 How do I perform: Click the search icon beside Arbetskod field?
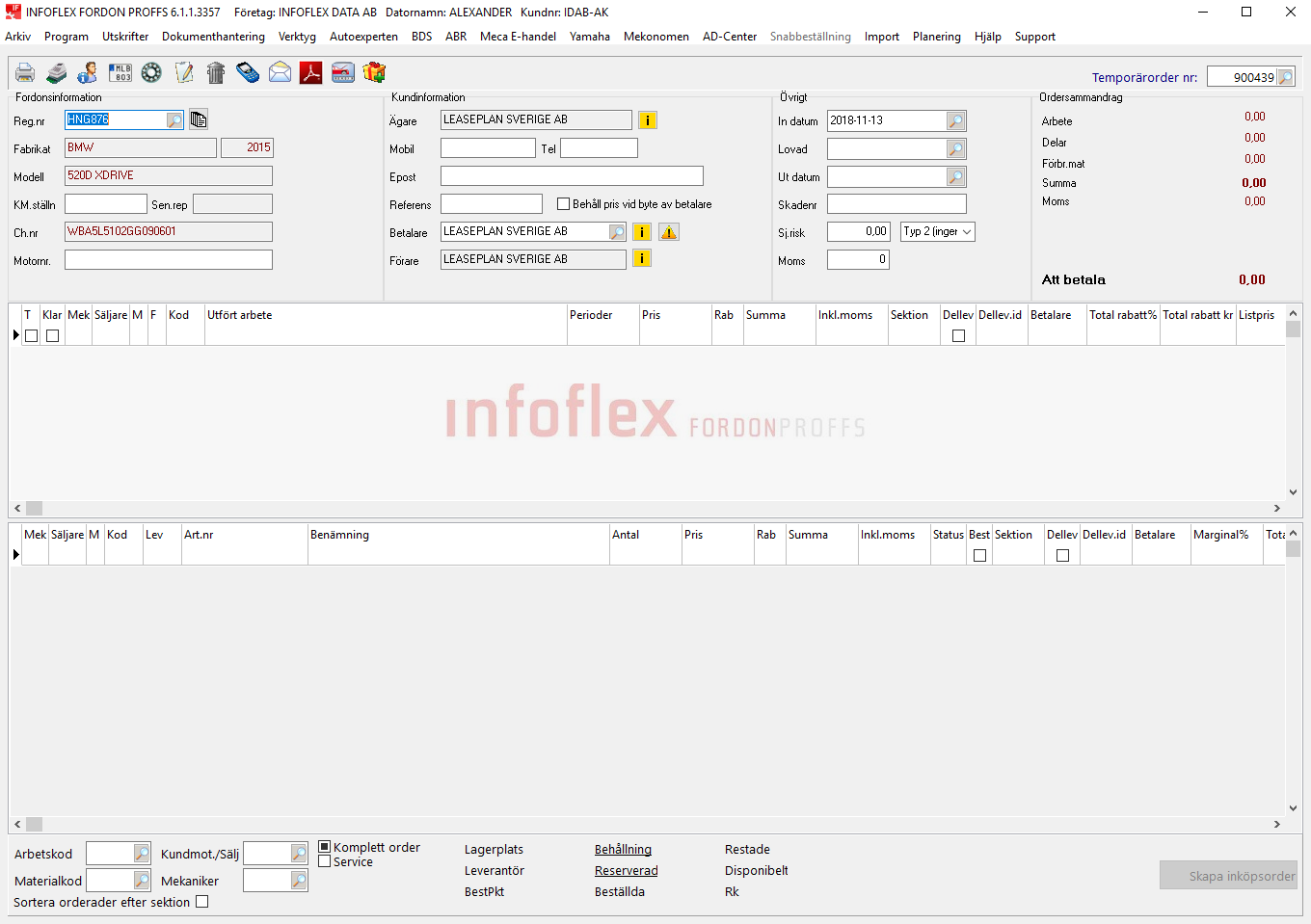click(x=142, y=854)
